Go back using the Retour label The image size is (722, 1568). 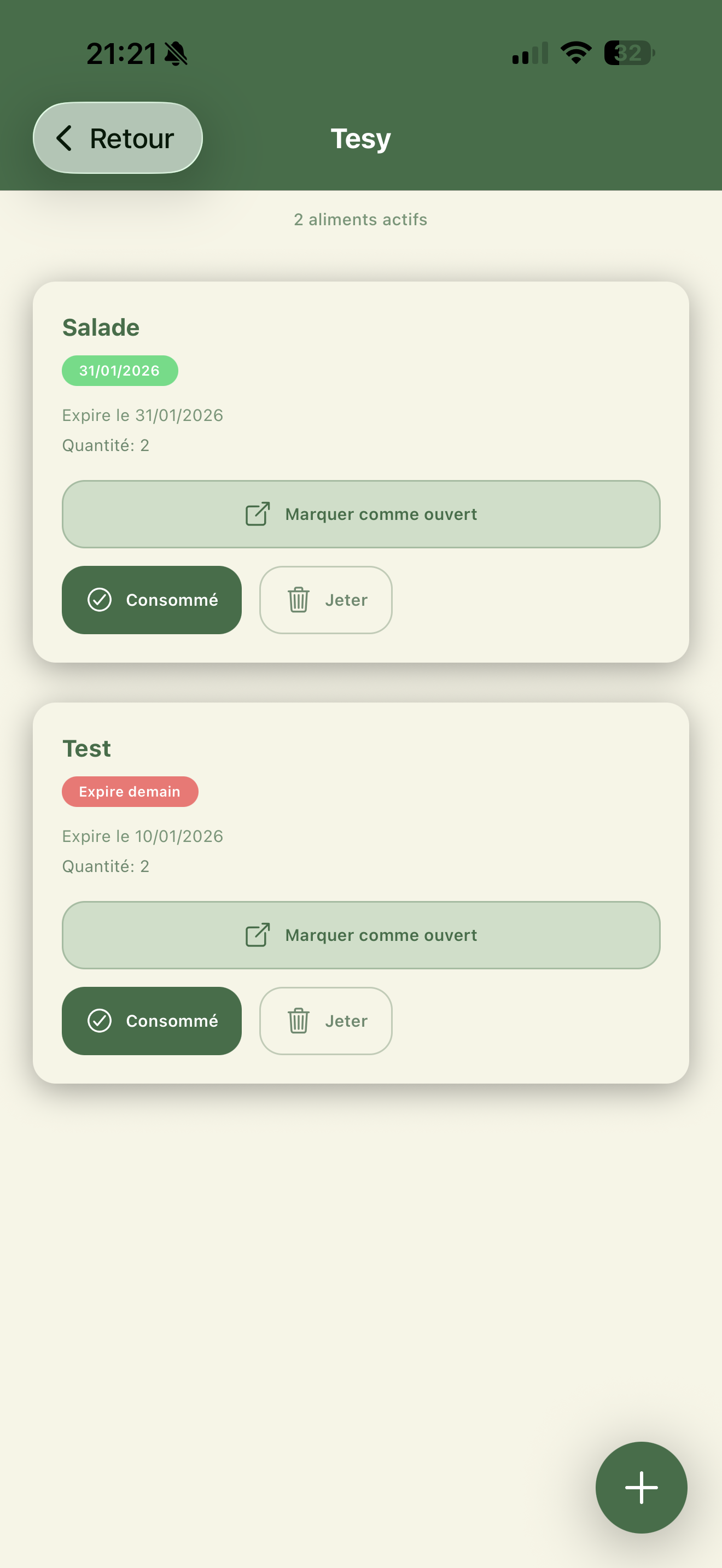click(x=131, y=139)
